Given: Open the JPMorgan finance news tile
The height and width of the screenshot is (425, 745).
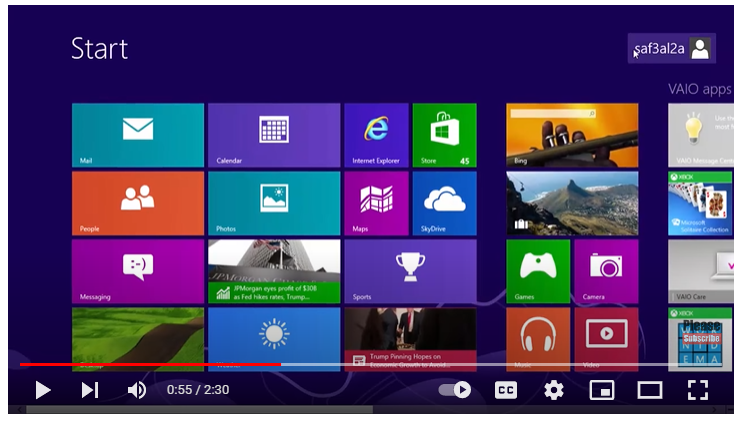Looking at the screenshot, I should point(274,271).
